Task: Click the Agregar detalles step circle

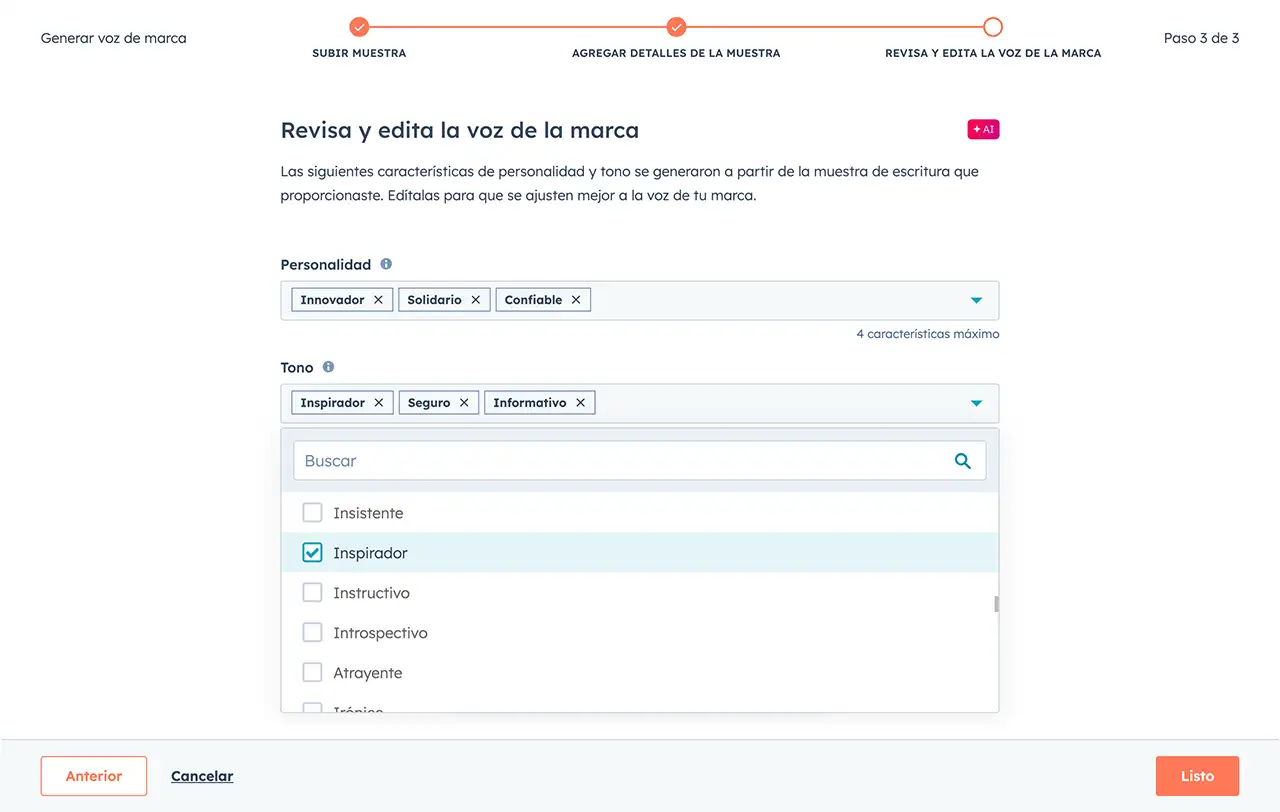Action: tap(676, 27)
